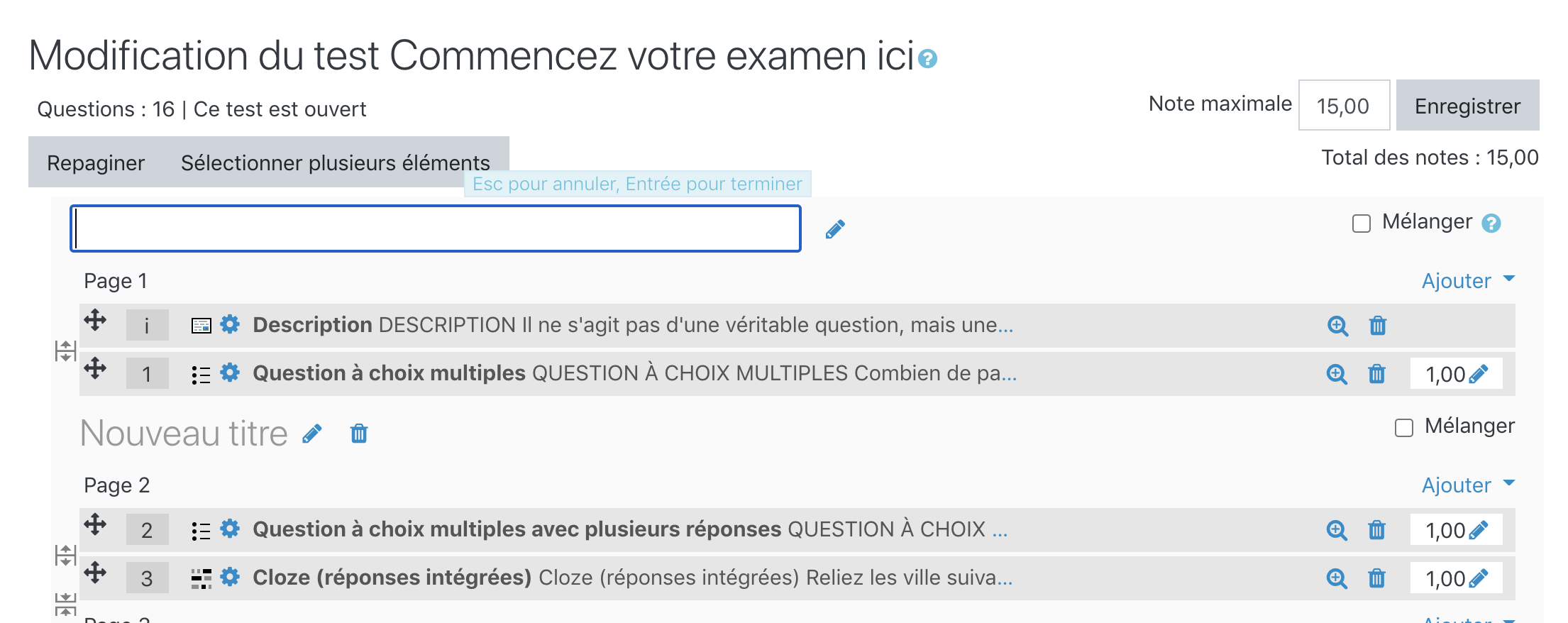Click Sélectionner plusieurs éléments
Viewport: 1568px width, 623px height.
pyautogui.click(x=336, y=162)
